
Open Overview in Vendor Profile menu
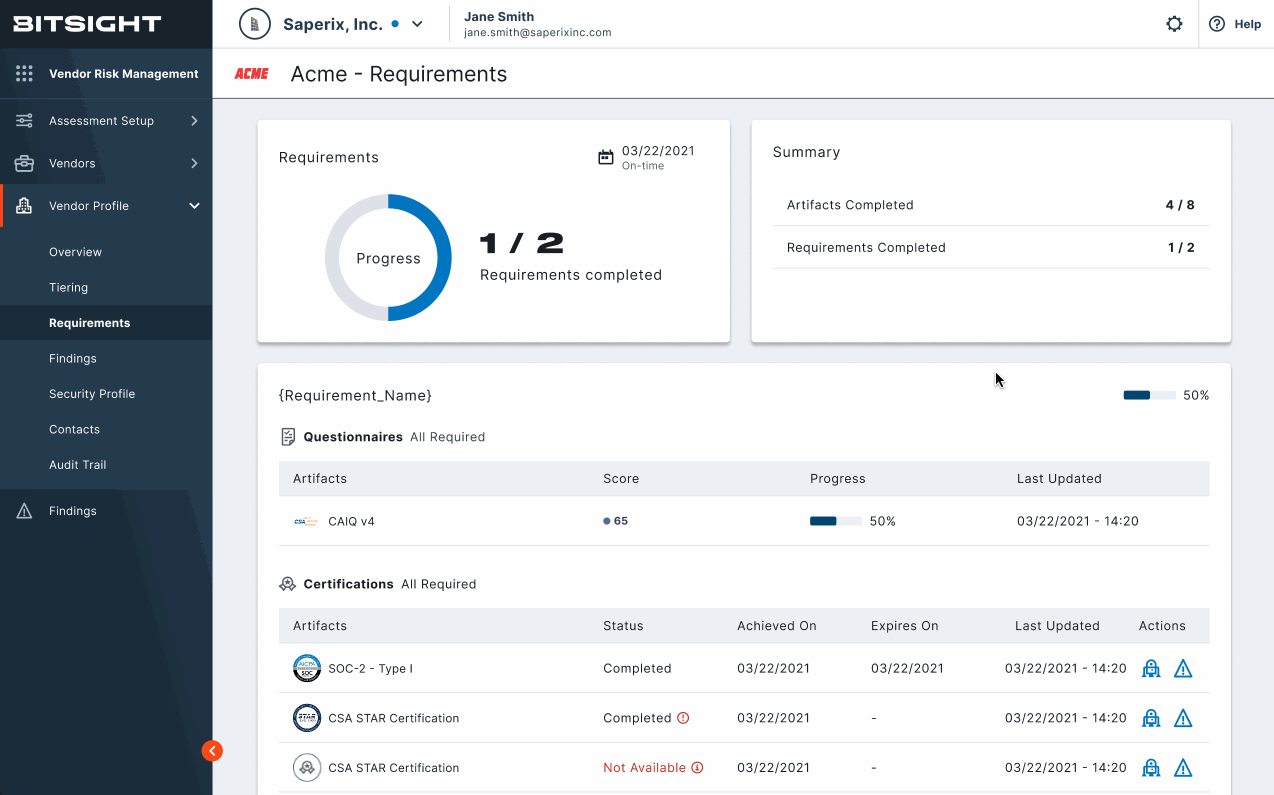75,252
